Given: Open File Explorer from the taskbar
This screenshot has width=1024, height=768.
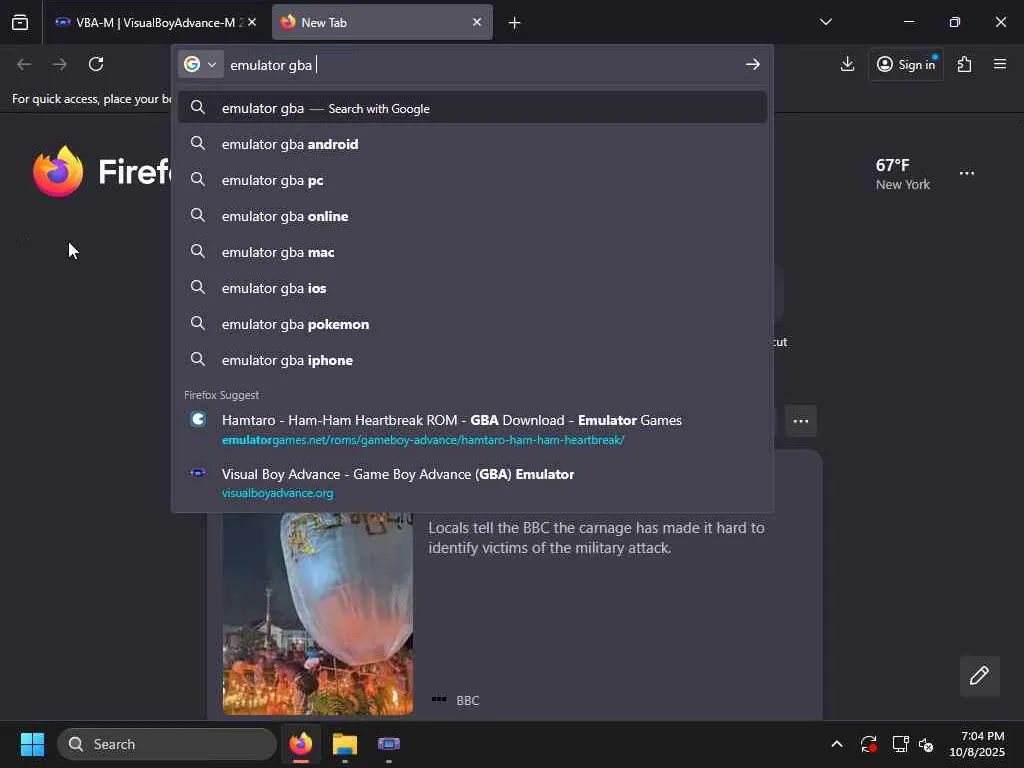Looking at the screenshot, I should (x=344, y=744).
